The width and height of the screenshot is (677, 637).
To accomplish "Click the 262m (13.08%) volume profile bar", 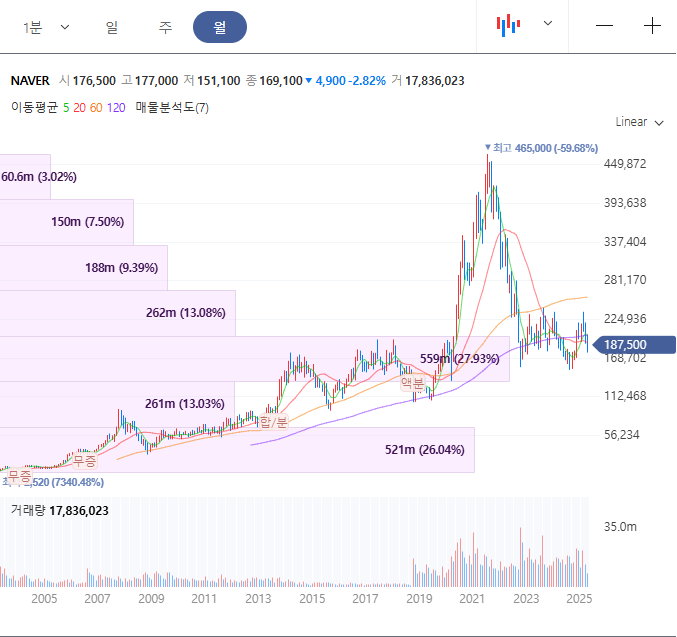I will [x=118, y=313].
